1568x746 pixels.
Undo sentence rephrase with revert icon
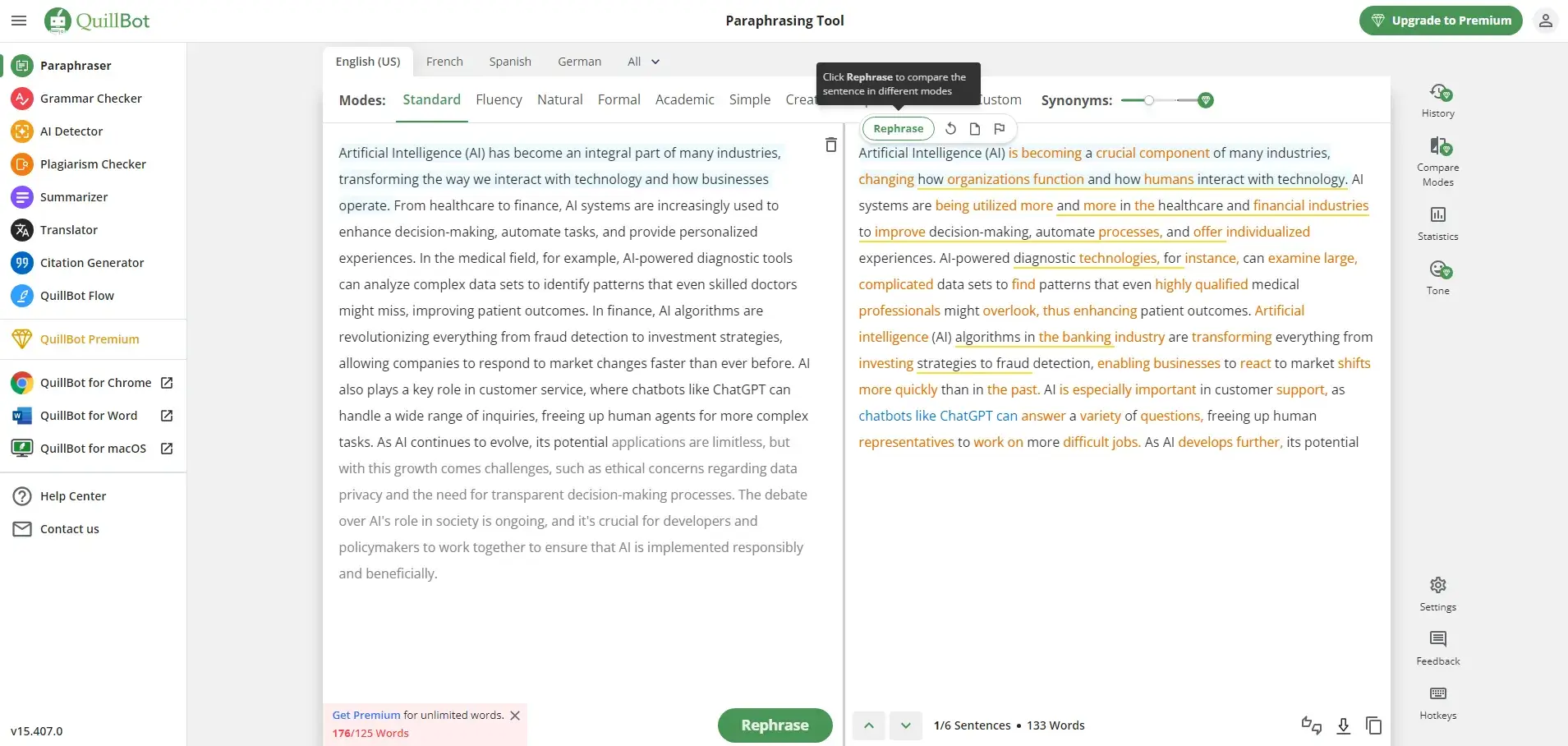point(950,129)
